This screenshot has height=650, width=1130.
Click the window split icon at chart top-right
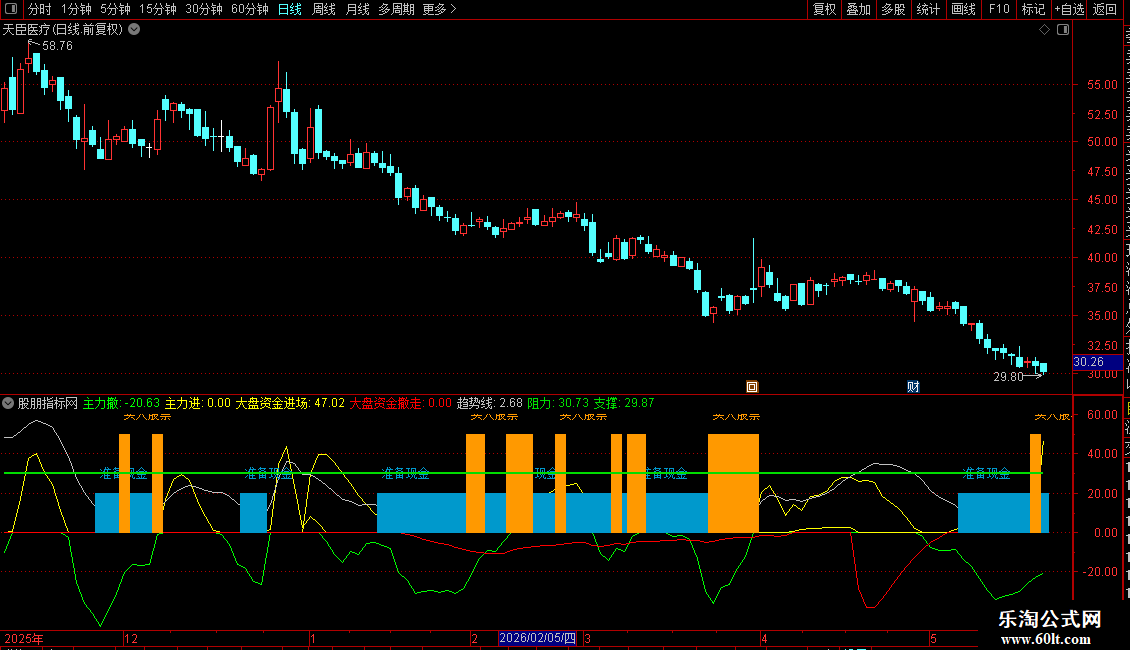coord(1062,30)
